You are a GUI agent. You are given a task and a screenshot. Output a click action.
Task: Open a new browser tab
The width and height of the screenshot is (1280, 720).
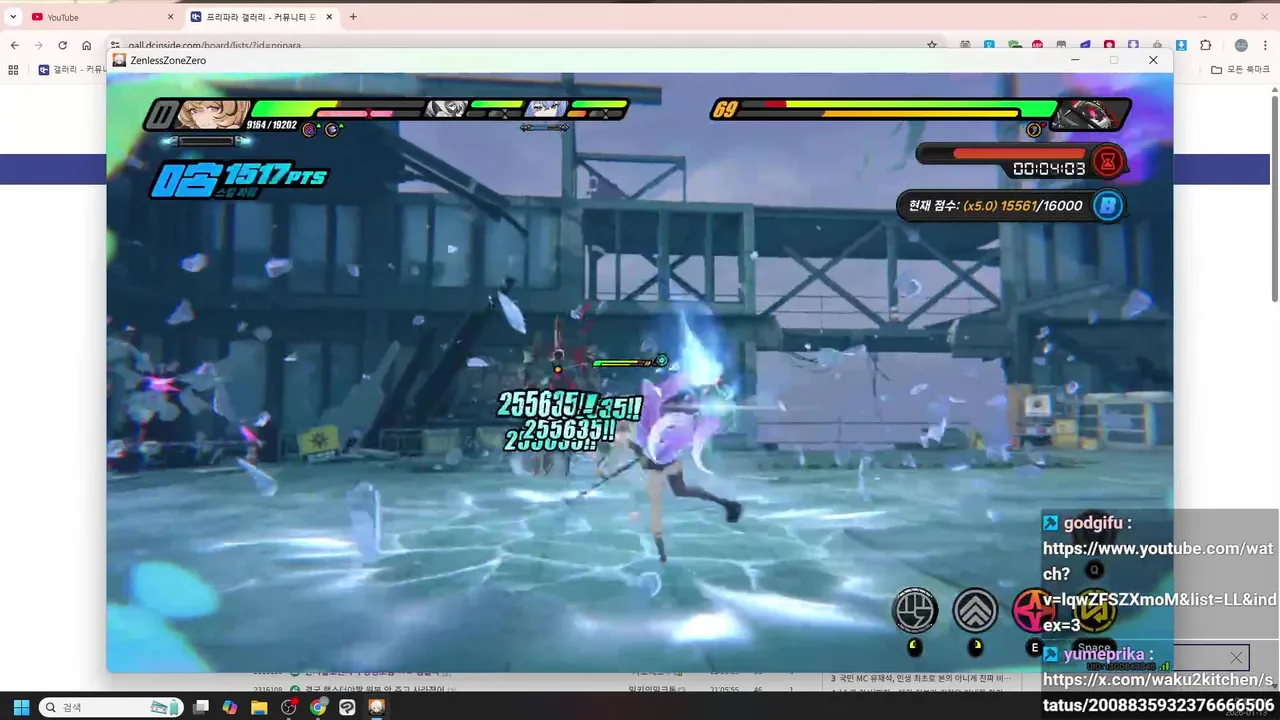pos(353,17)
